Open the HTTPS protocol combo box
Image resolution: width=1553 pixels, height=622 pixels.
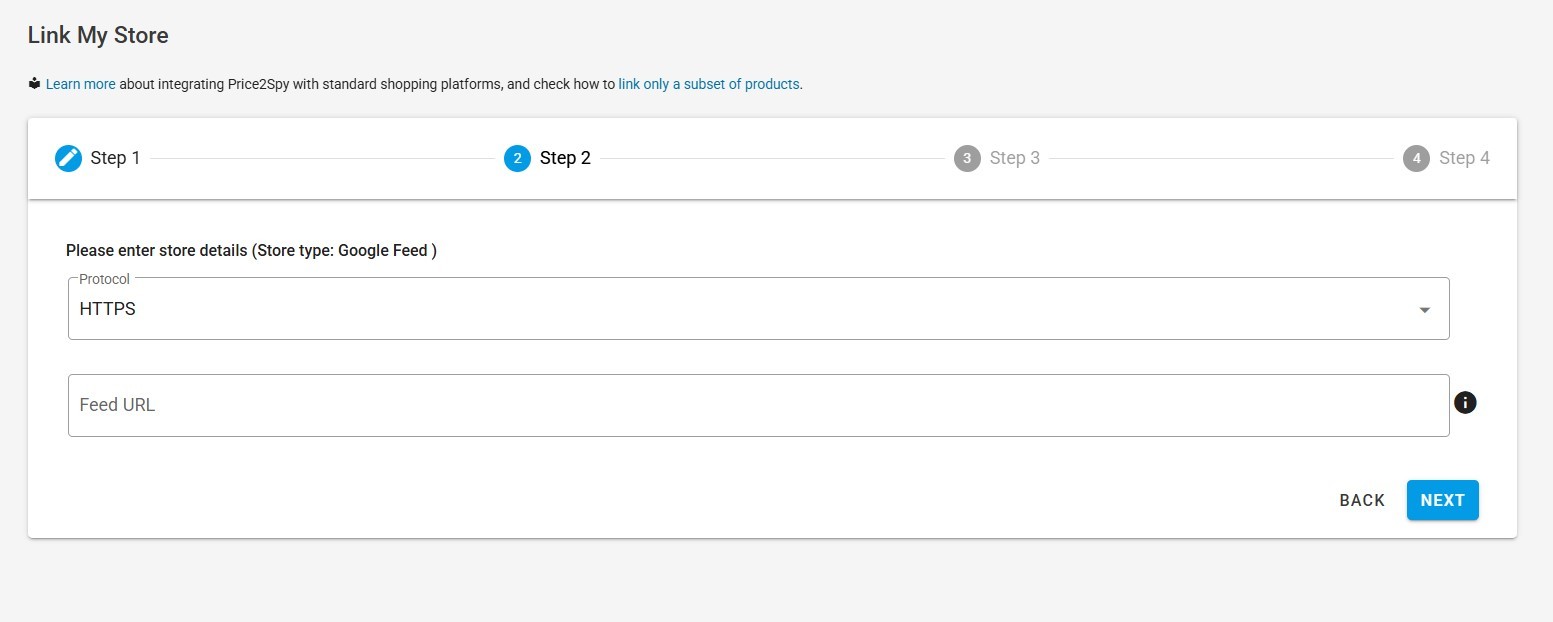[758, 309]
